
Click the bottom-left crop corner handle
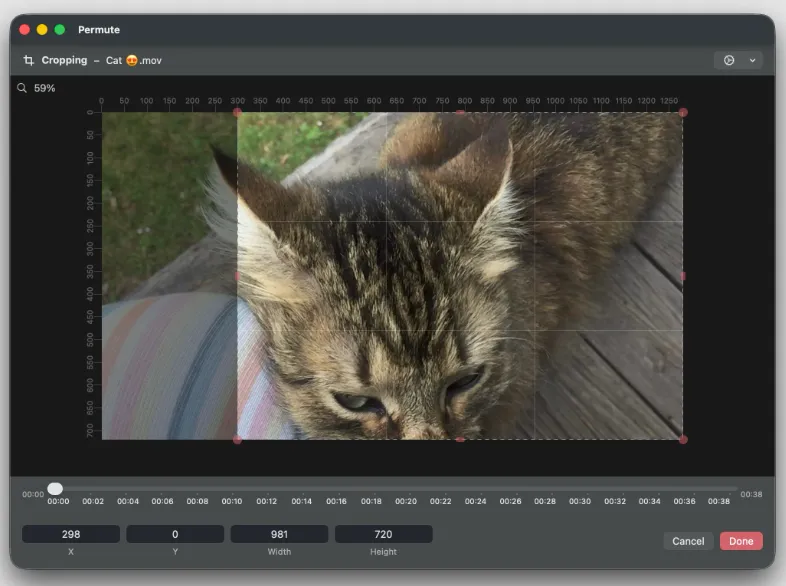point(238,440)
